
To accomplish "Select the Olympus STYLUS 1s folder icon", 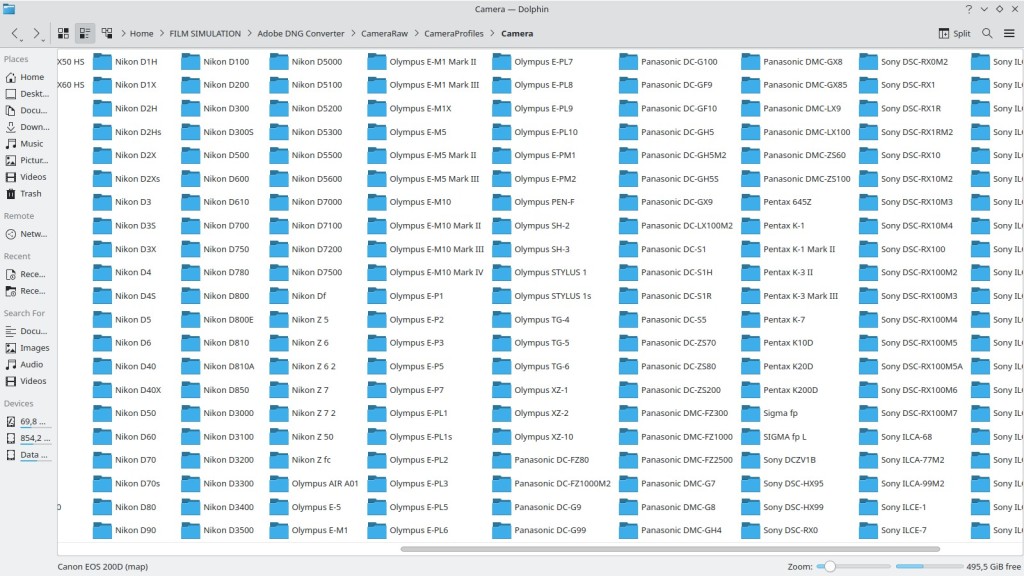I will coord(502,296).
